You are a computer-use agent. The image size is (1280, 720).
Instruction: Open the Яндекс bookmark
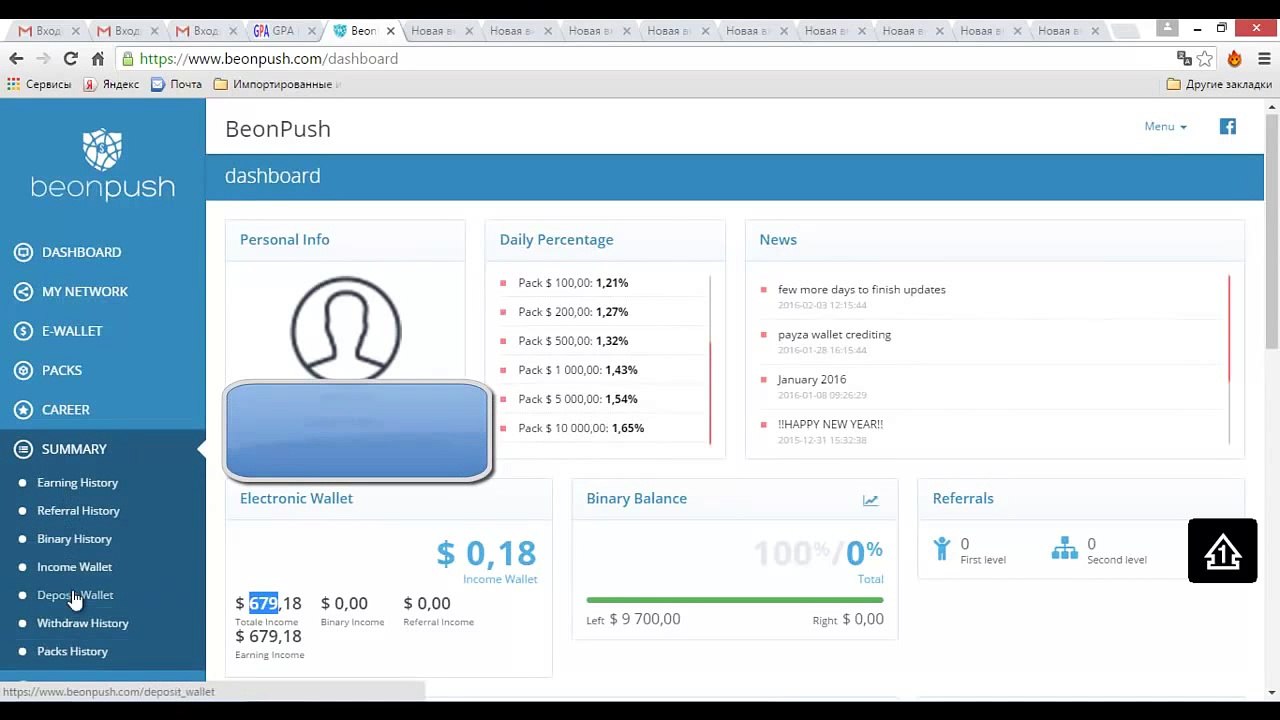coord(111,85)
